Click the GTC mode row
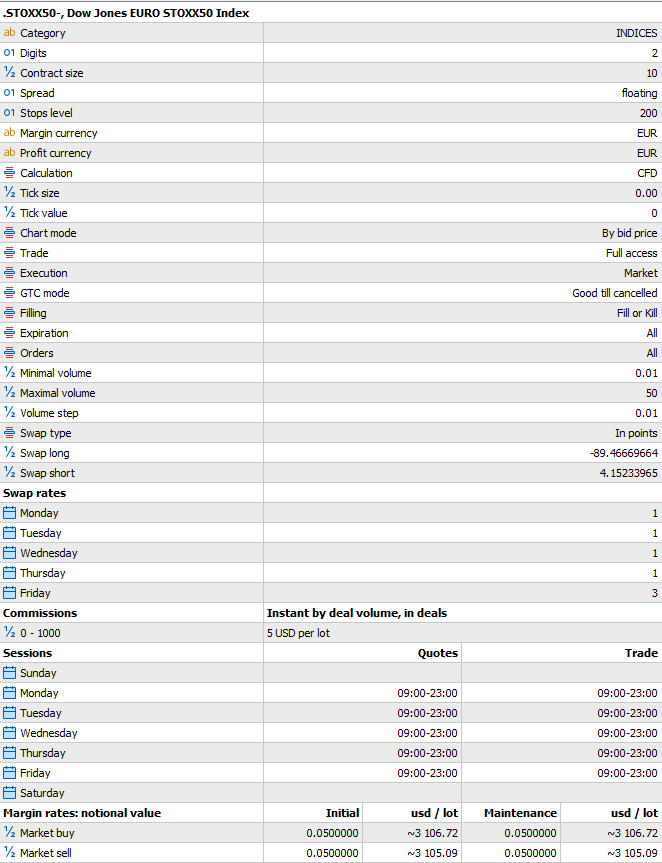Image resolution: width=662 pixels, height=863 pixels. (x=330, y=293)
